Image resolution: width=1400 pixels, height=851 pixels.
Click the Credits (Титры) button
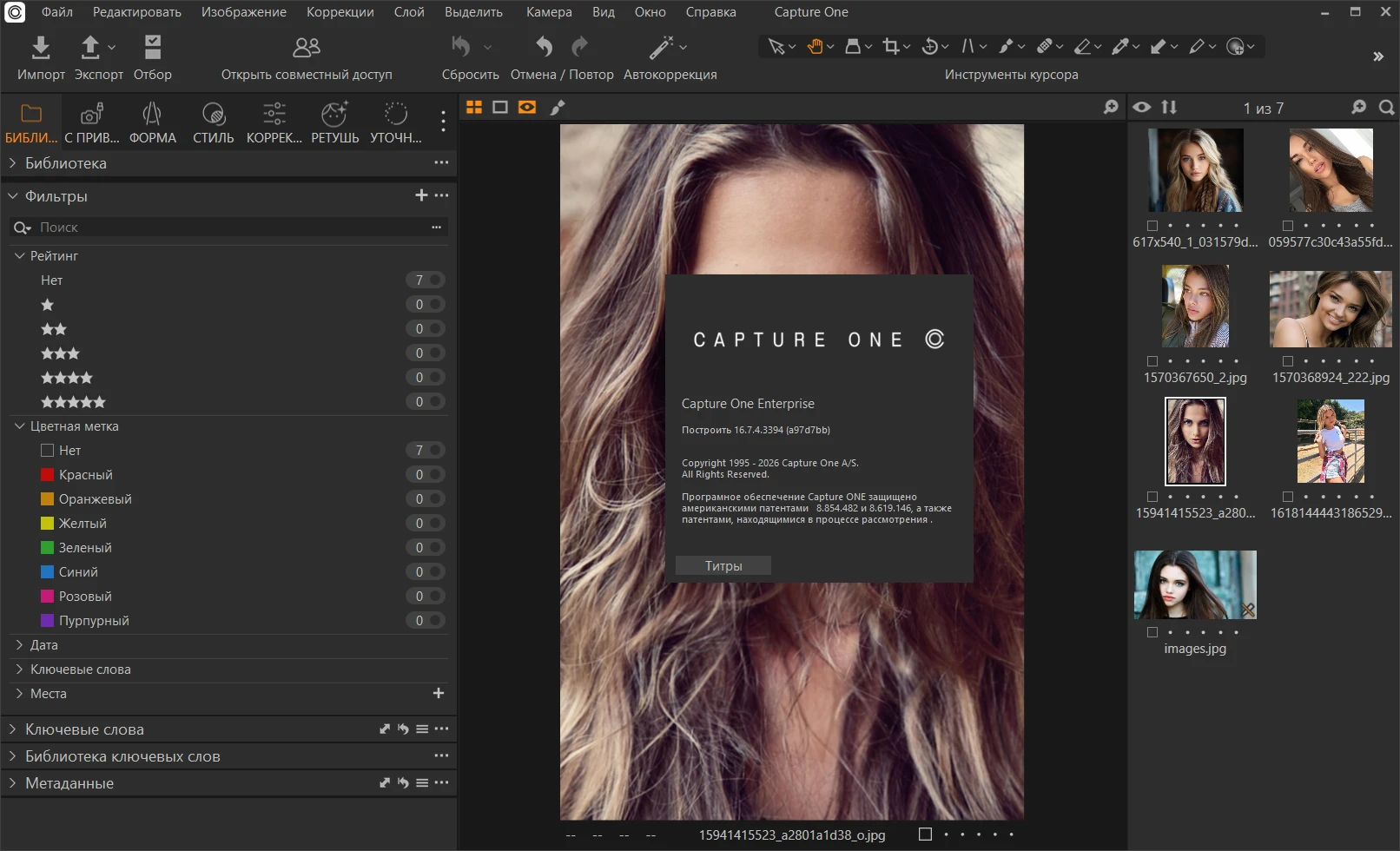click(723, 566)
